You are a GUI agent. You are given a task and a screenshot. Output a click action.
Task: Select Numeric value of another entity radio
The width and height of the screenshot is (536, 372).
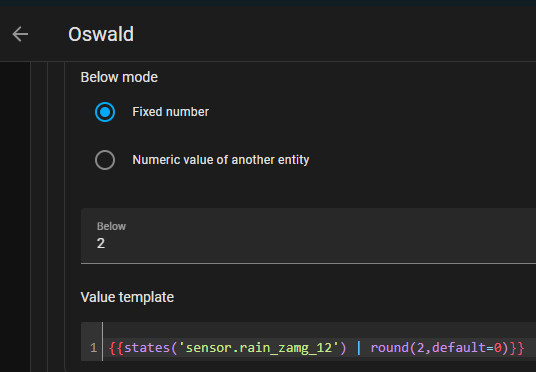tap(105, 160)
